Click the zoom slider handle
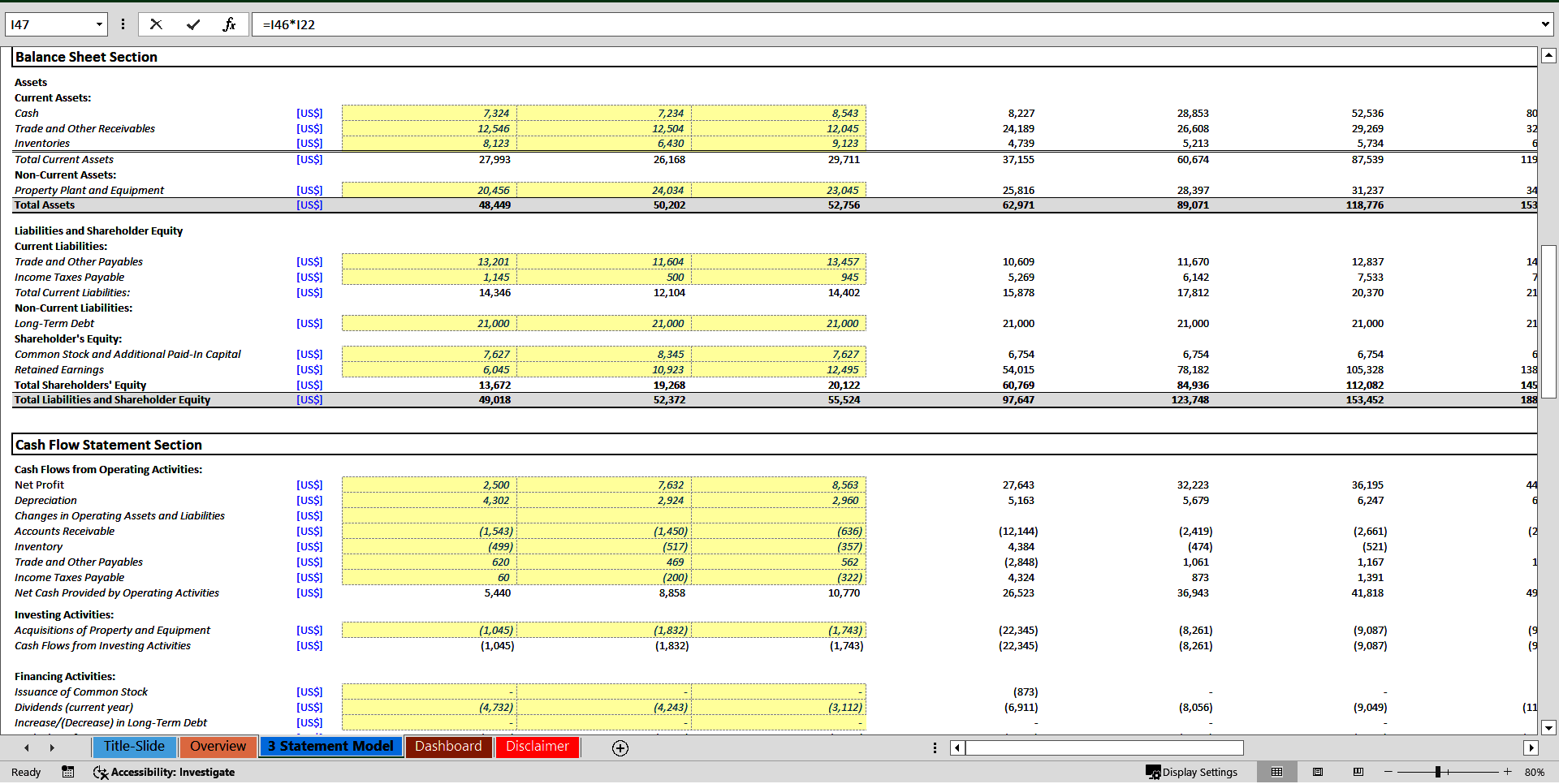 pos(1438,772)
